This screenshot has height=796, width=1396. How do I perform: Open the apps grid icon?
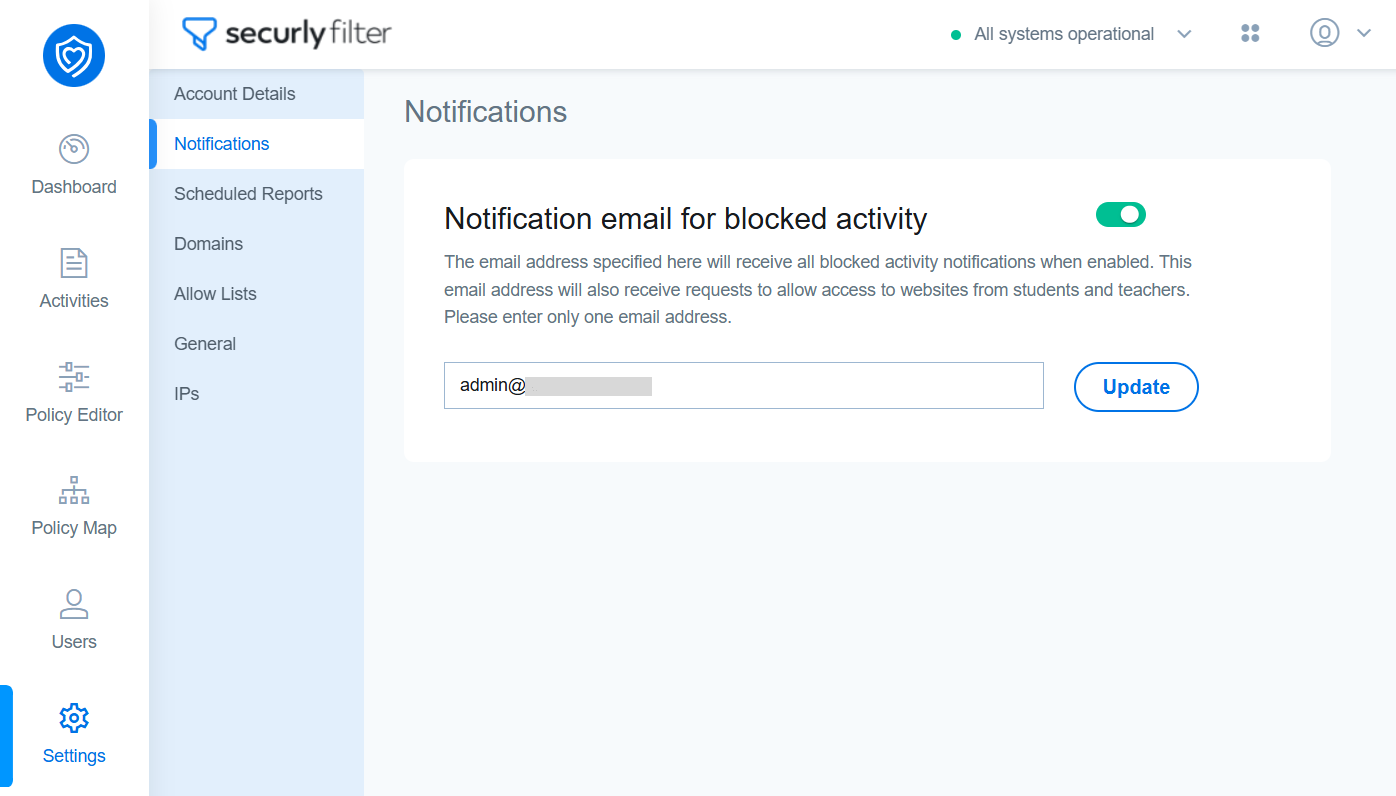[x=1250, y=33]
